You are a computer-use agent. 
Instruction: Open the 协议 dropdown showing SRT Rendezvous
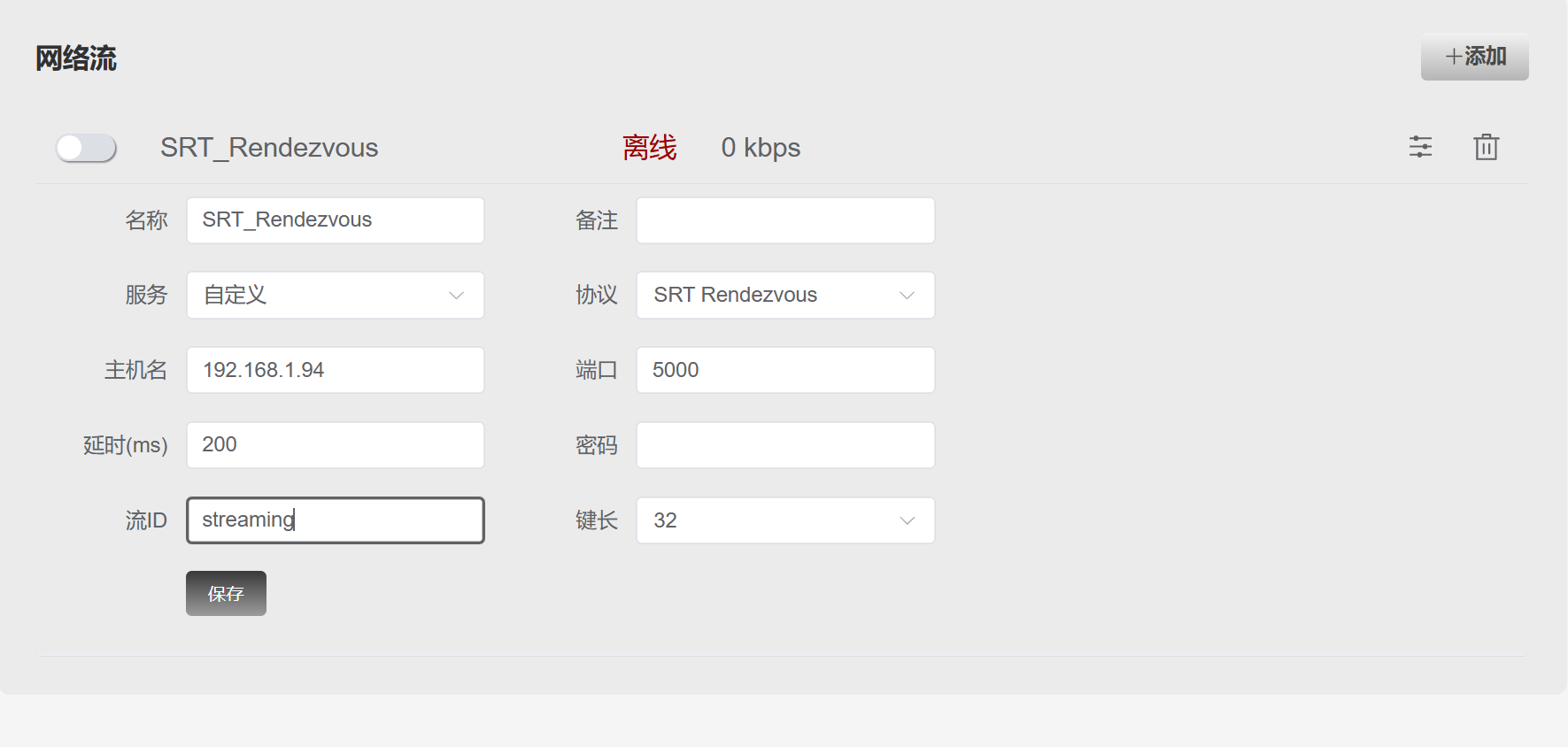(784, 295)
